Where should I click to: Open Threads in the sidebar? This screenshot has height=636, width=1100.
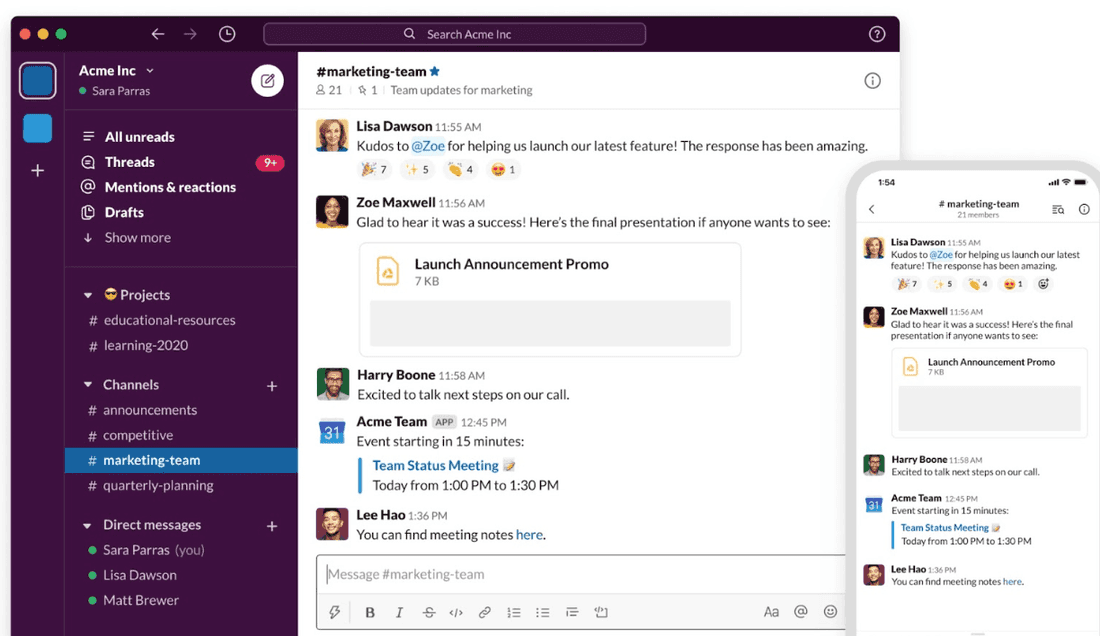(129, 162)
